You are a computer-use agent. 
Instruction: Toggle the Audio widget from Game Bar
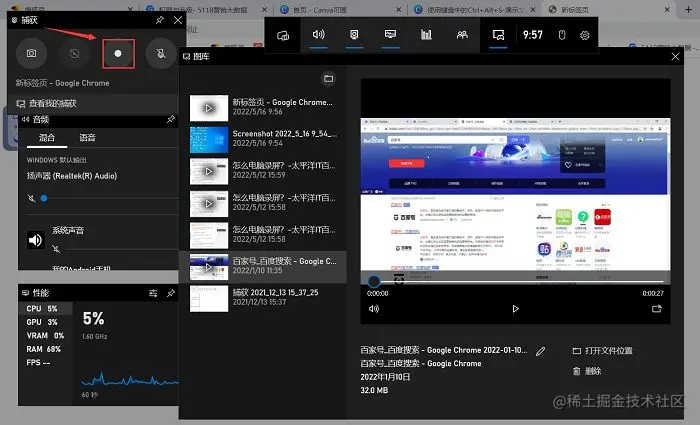point(319,35)
